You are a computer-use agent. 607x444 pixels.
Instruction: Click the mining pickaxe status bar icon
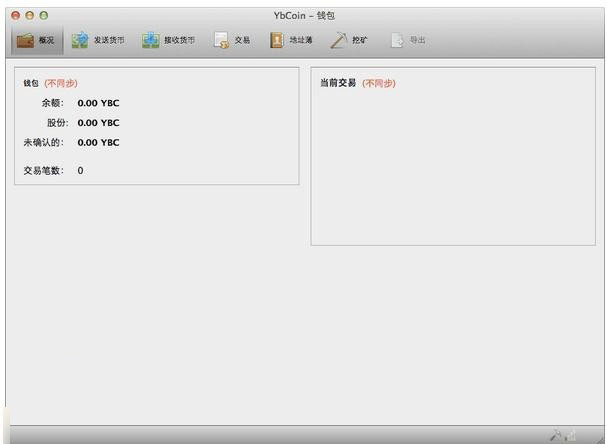coord(556,435)
